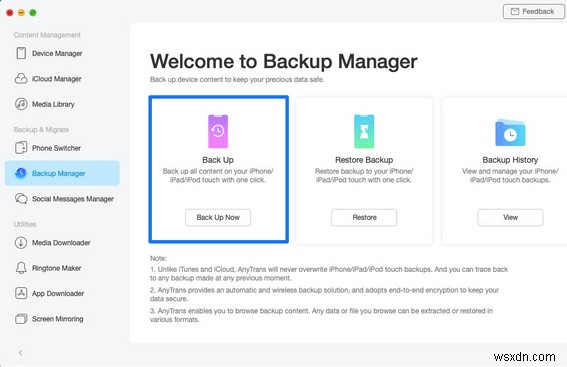The image size is (567, 367).
Task: Collapse the sidebar with the left chevron
Action: pos(21,353)
